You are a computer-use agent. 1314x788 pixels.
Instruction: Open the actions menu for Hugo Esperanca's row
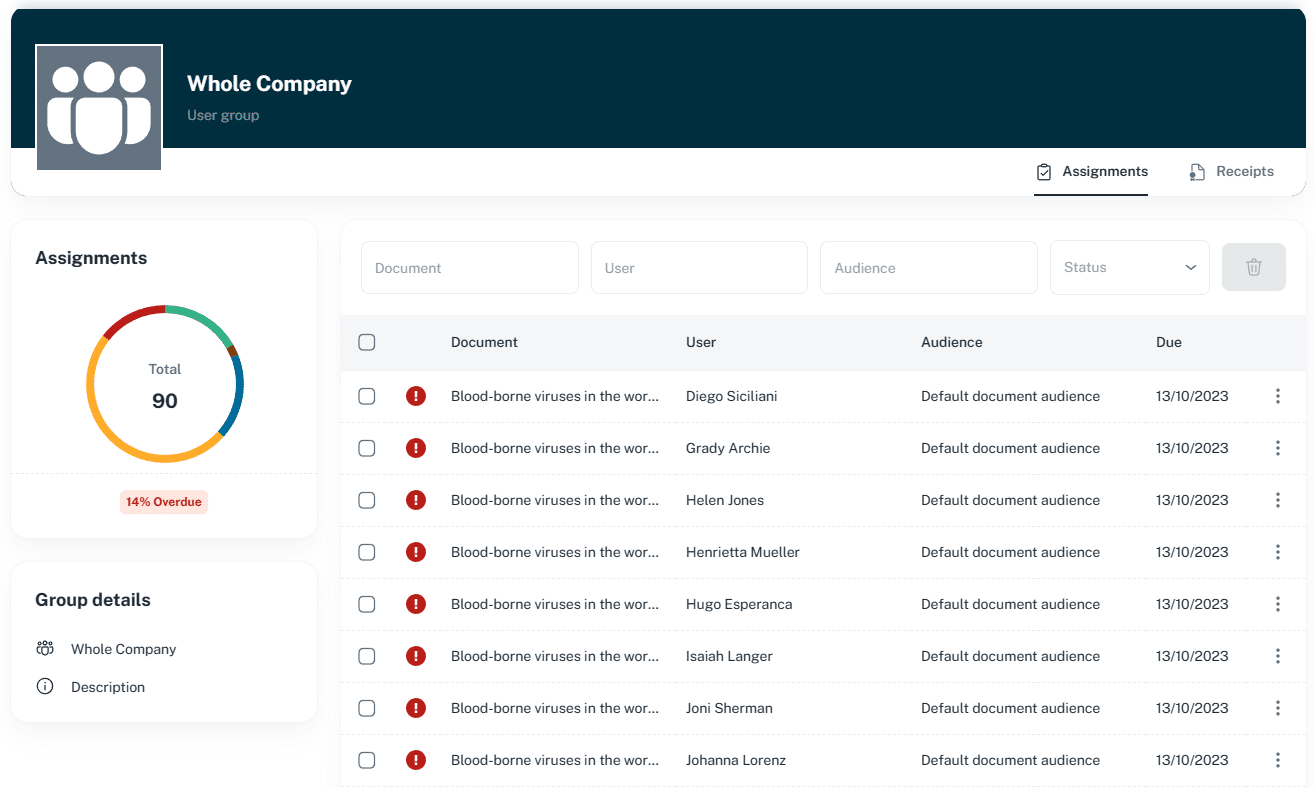pyautogui.click(x=1277, y=604)
